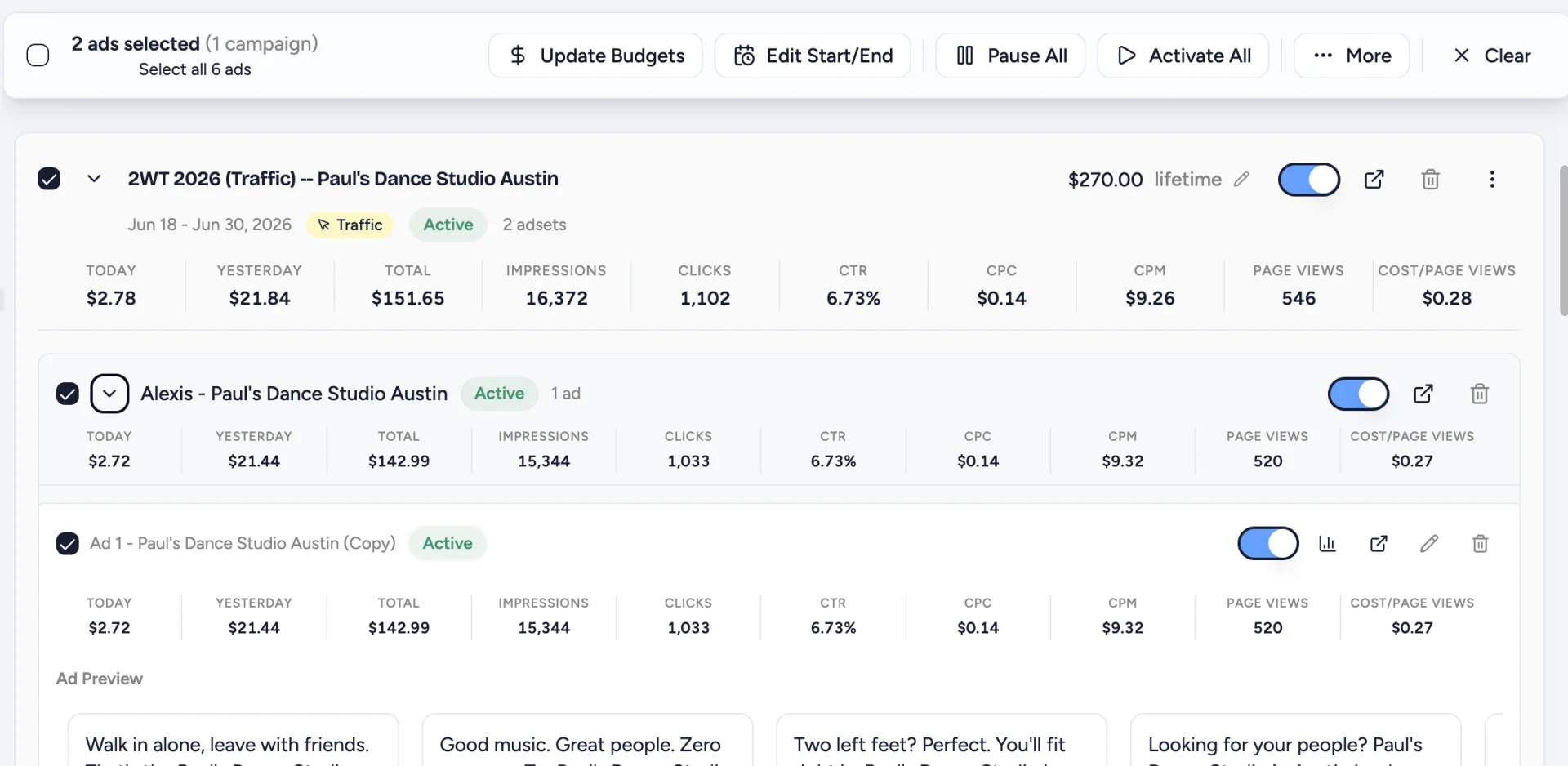
Task: Click Pause All button
Action: (x=1010, y=56)
